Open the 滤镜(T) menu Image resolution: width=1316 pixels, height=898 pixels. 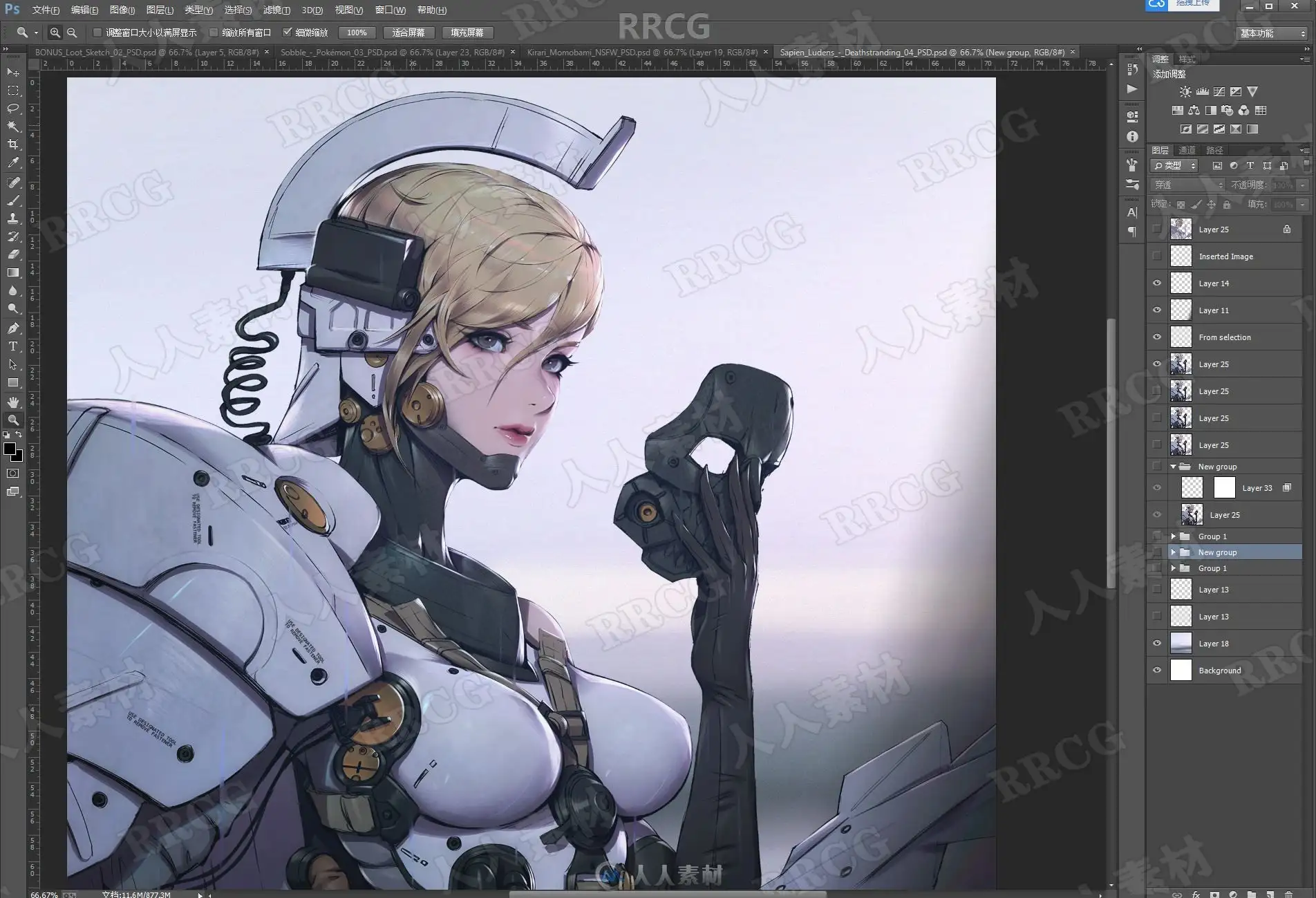[276, 10]
